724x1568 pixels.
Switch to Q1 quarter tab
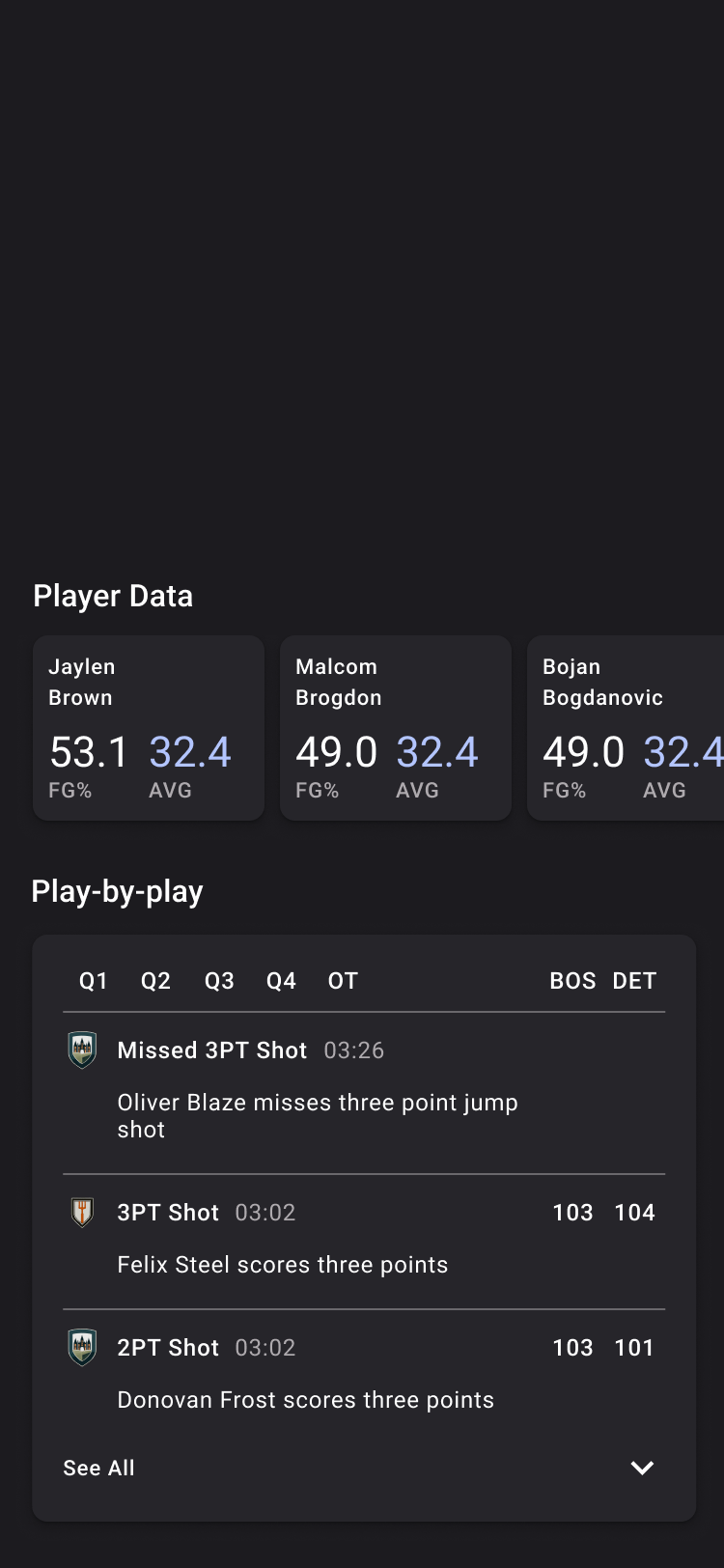point(94,981)
